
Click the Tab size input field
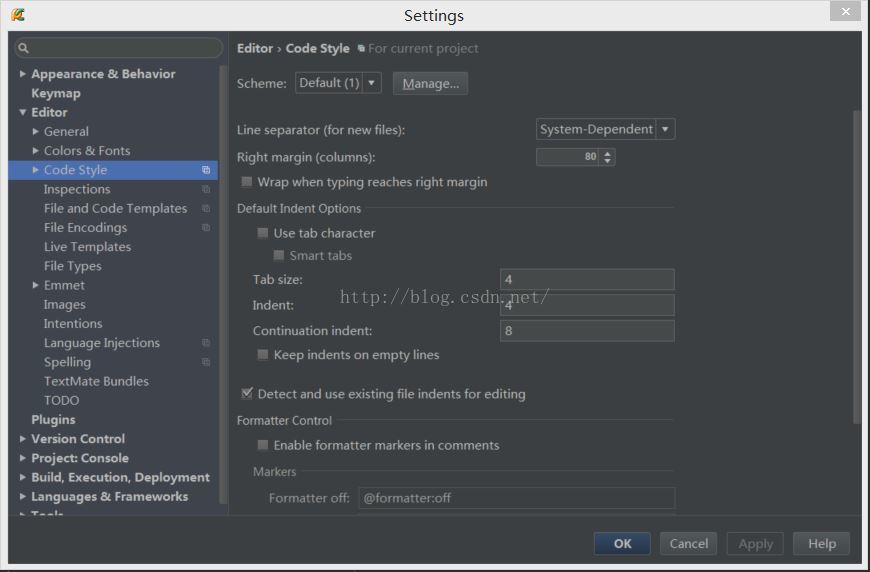point(587,280)
